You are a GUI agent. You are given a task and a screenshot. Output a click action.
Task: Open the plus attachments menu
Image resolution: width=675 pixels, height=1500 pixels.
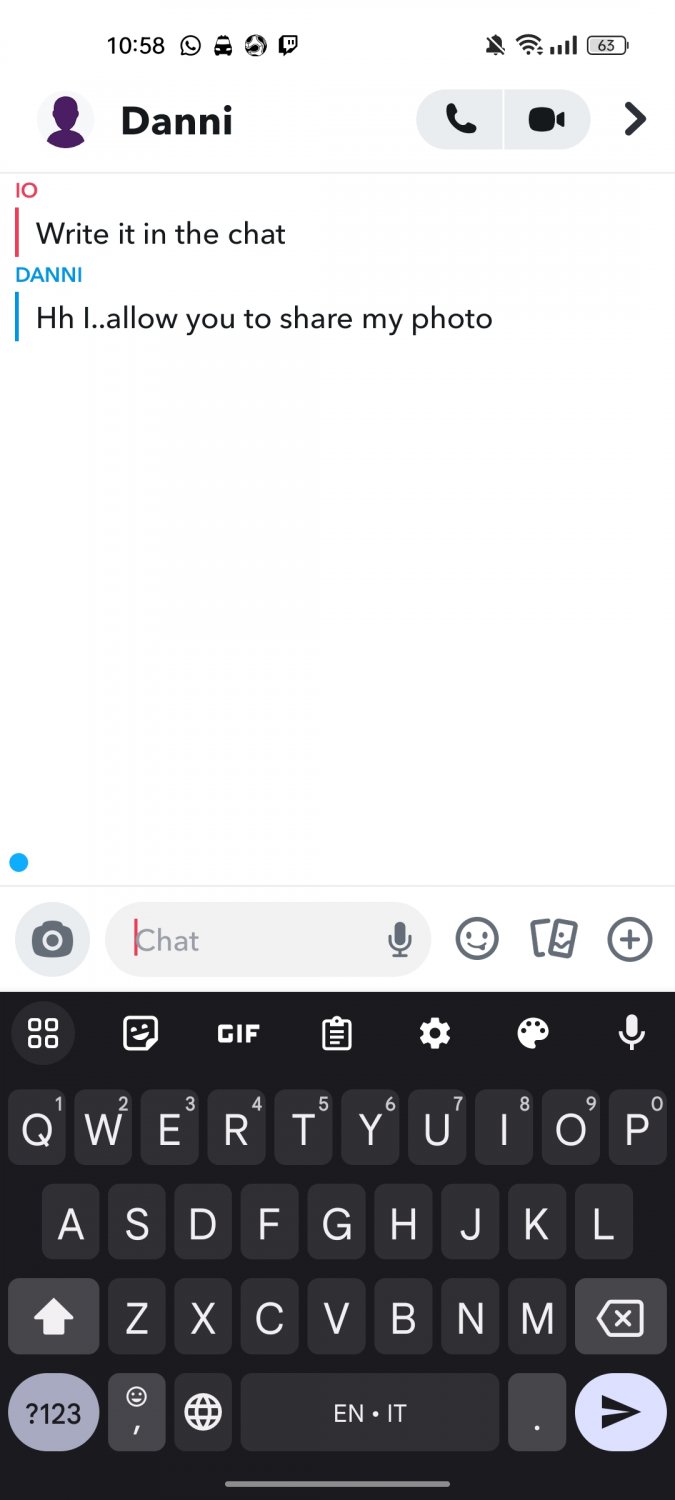pos(630,940)
